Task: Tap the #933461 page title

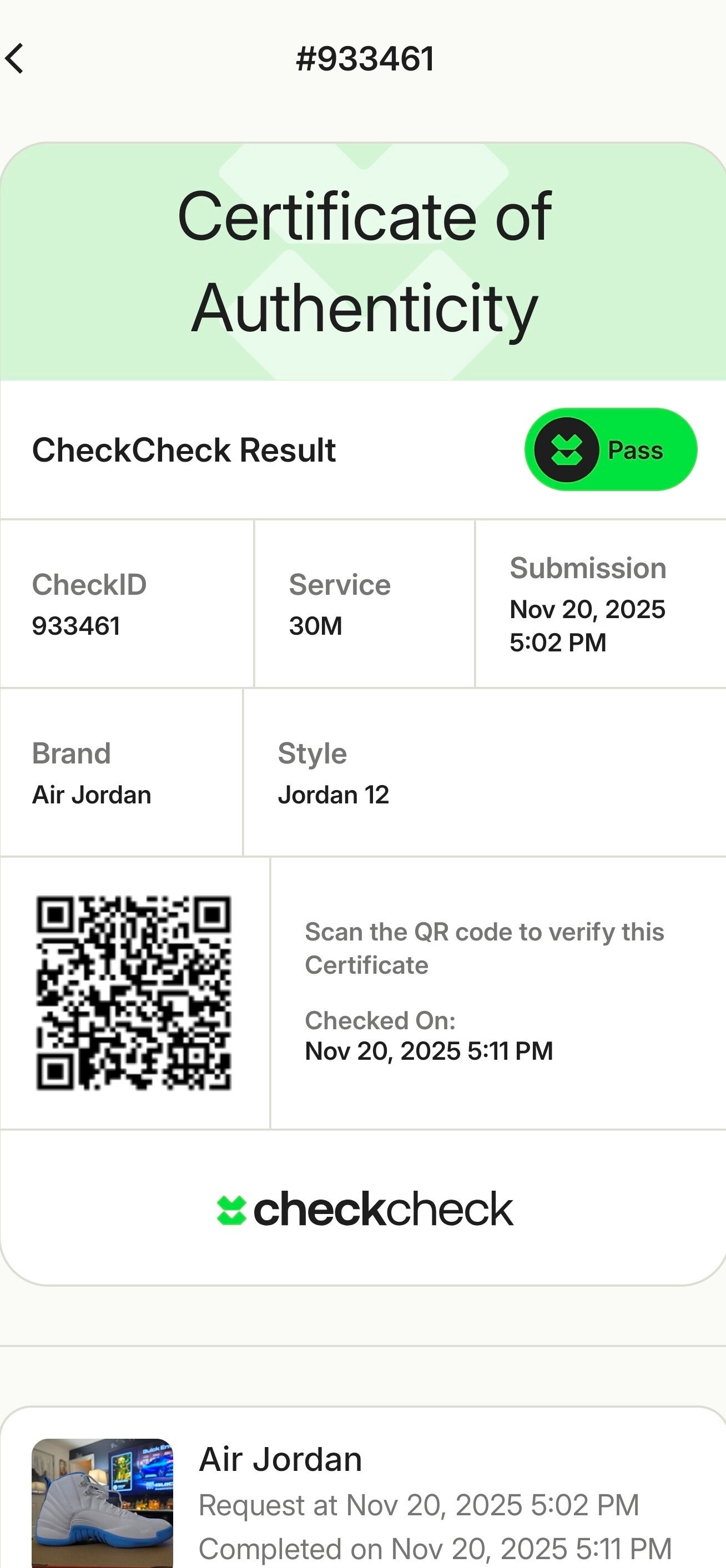Action: point(364,58)
